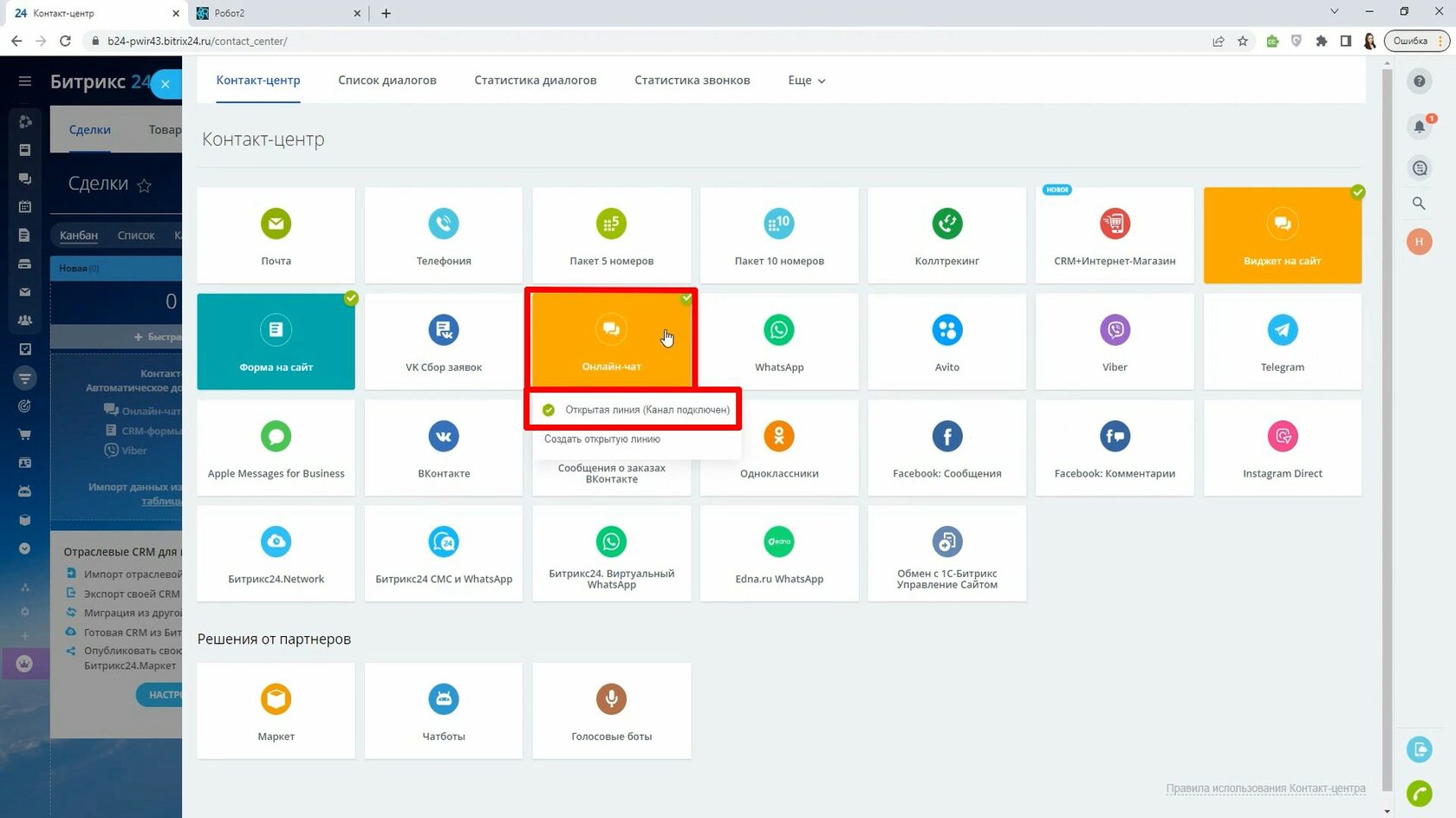The image size is (1456, 818).
Task: Connect the WhatsApp channel tile
Action: click(x=779, y=341)
